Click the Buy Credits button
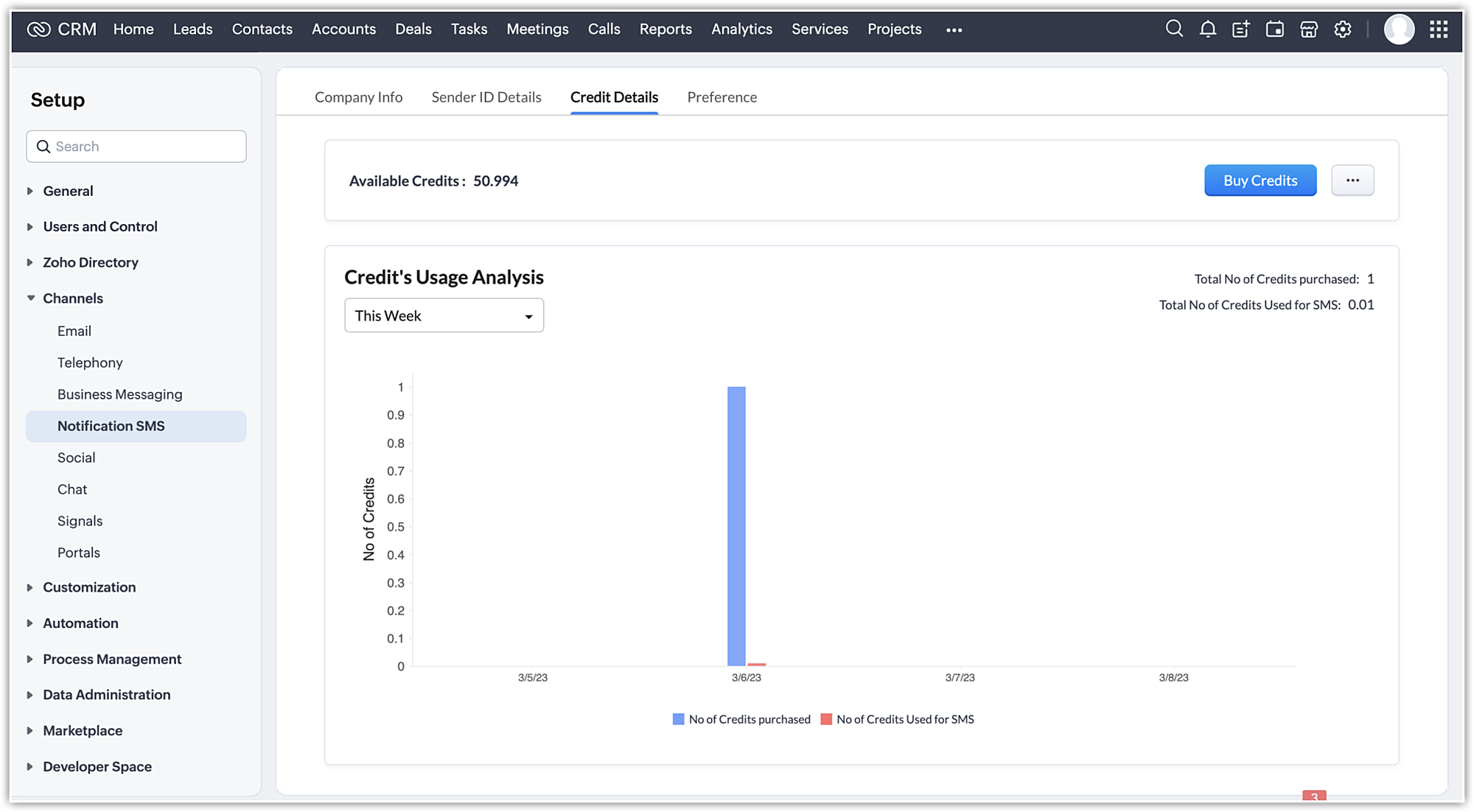The image size is (1474, 812). (x=1260, y=181)
